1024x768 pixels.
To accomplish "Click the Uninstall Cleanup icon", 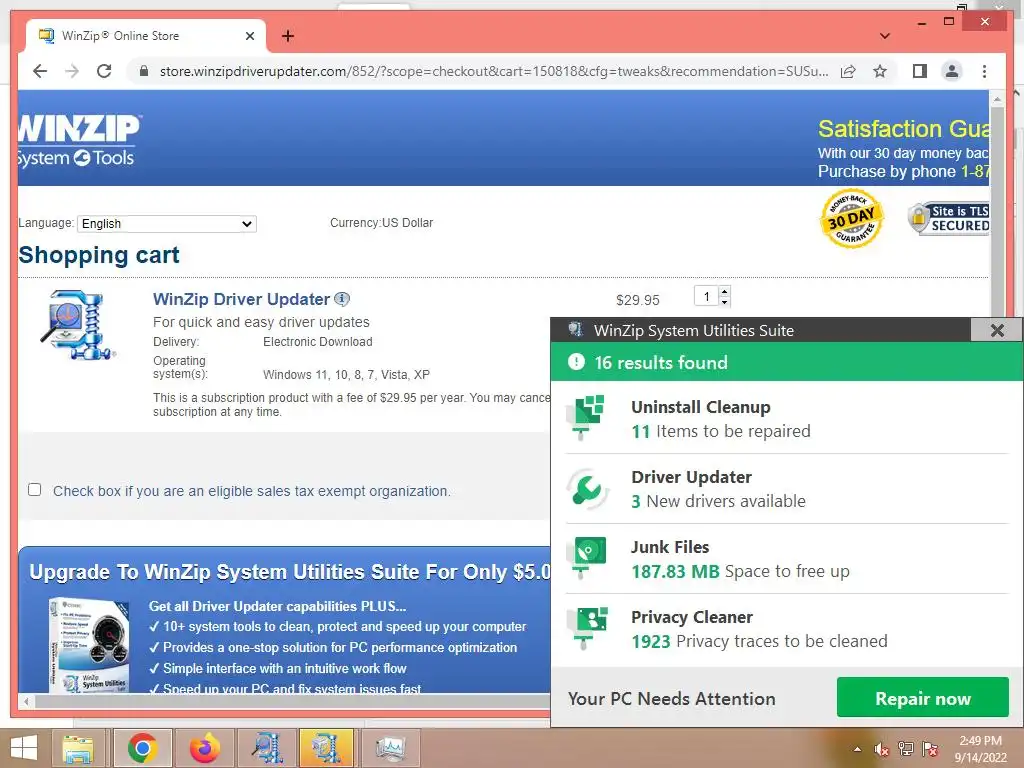I will [587, 417].
